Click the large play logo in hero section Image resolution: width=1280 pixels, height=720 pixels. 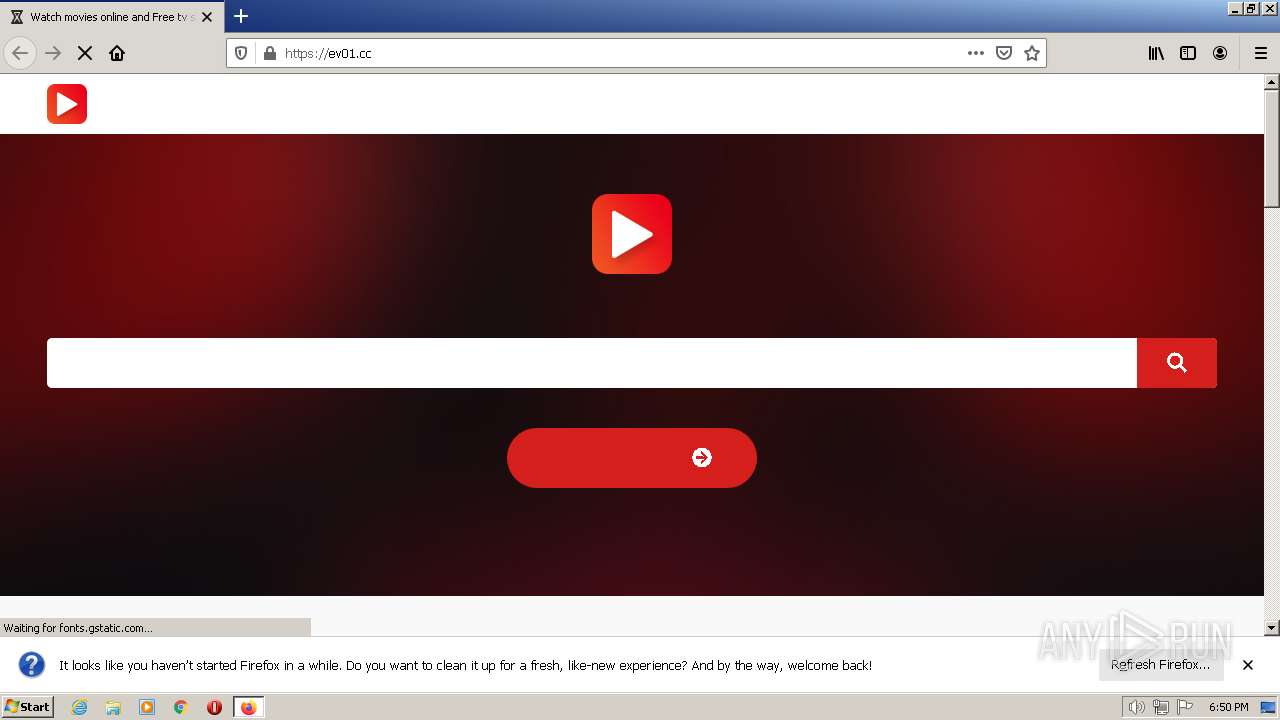tap(632, 234)
